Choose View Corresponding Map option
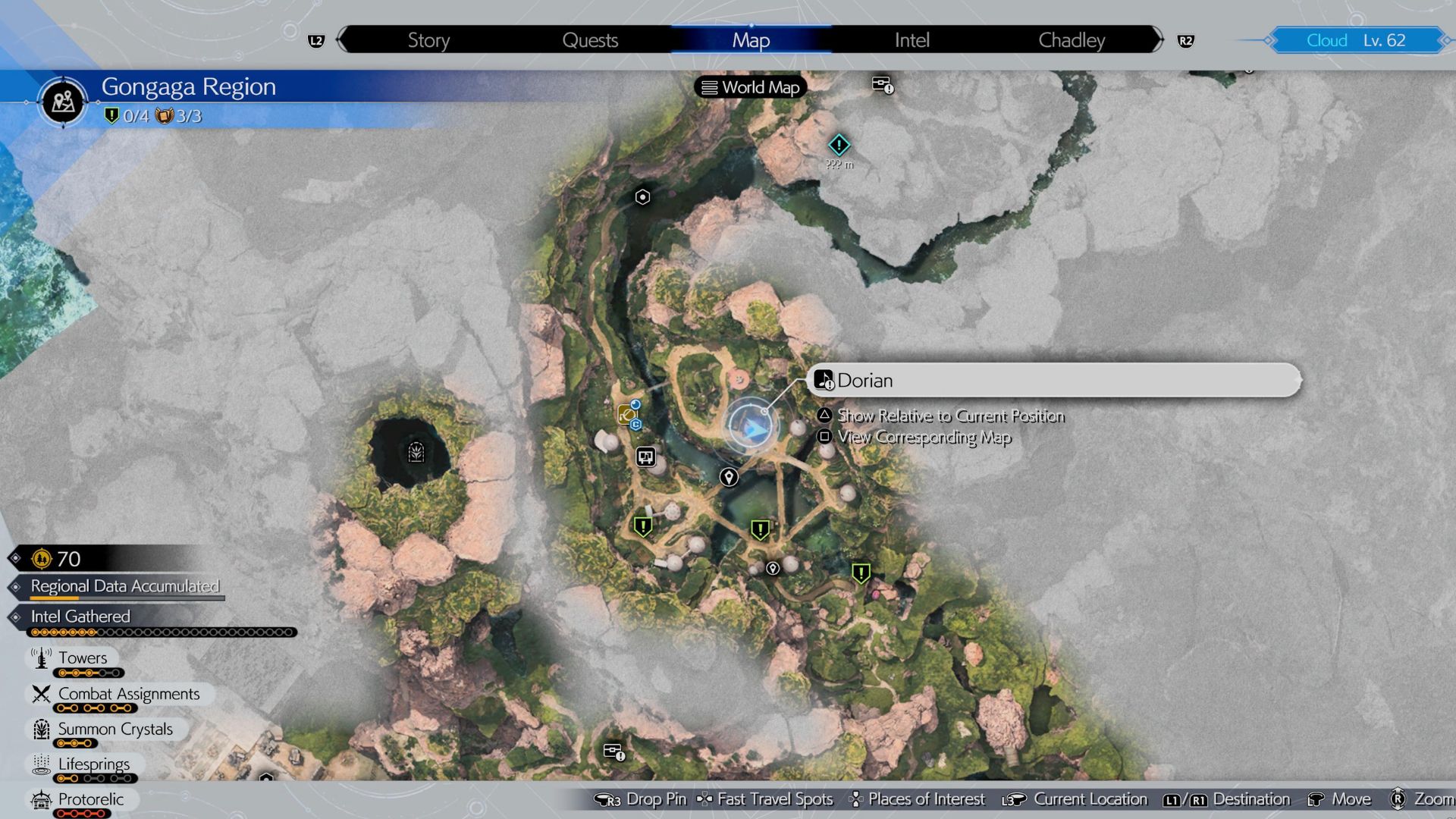The image size is (1456, 819). 924,438
